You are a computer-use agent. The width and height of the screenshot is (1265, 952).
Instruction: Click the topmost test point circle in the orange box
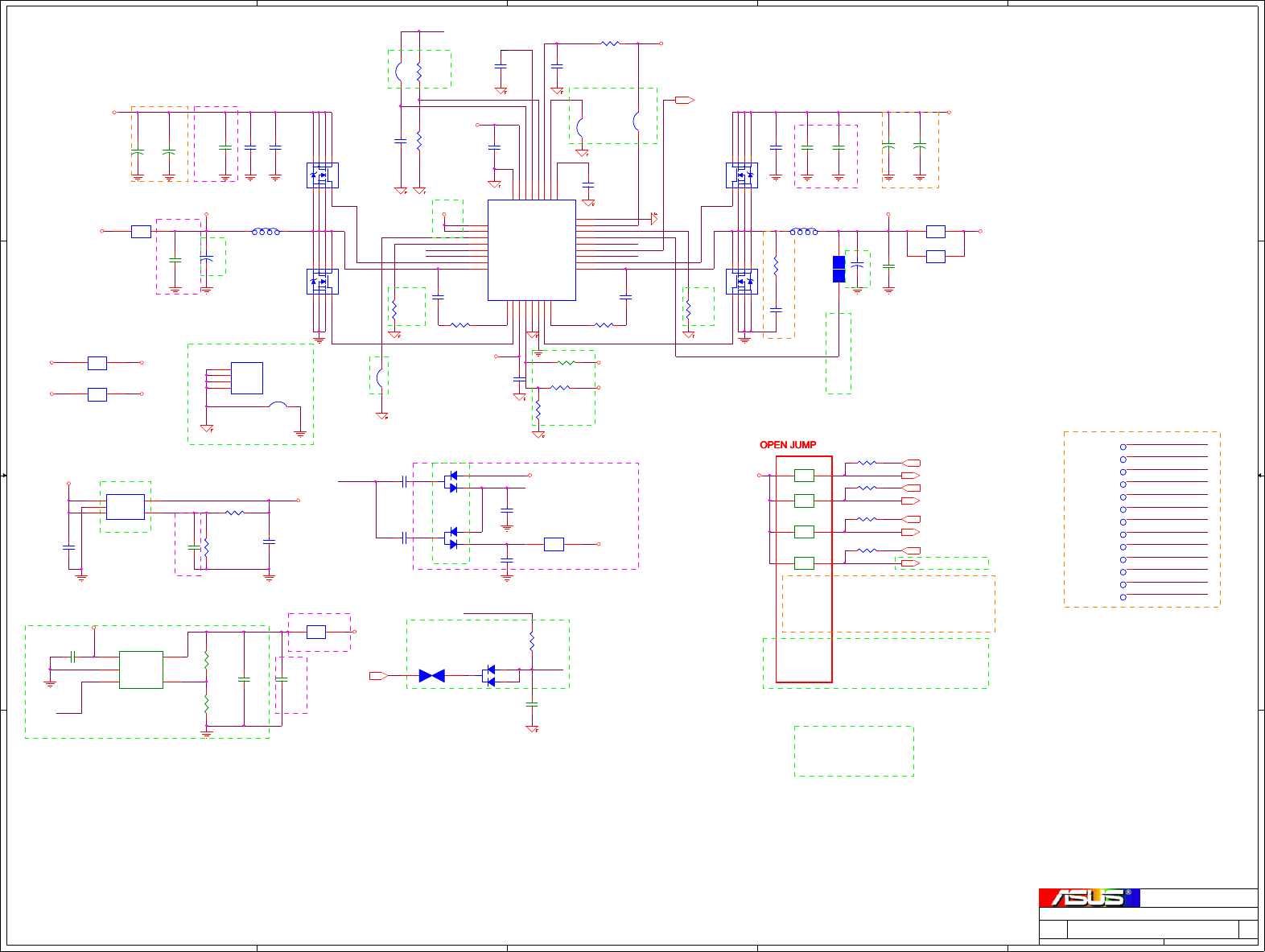(x=1123, y=447)
